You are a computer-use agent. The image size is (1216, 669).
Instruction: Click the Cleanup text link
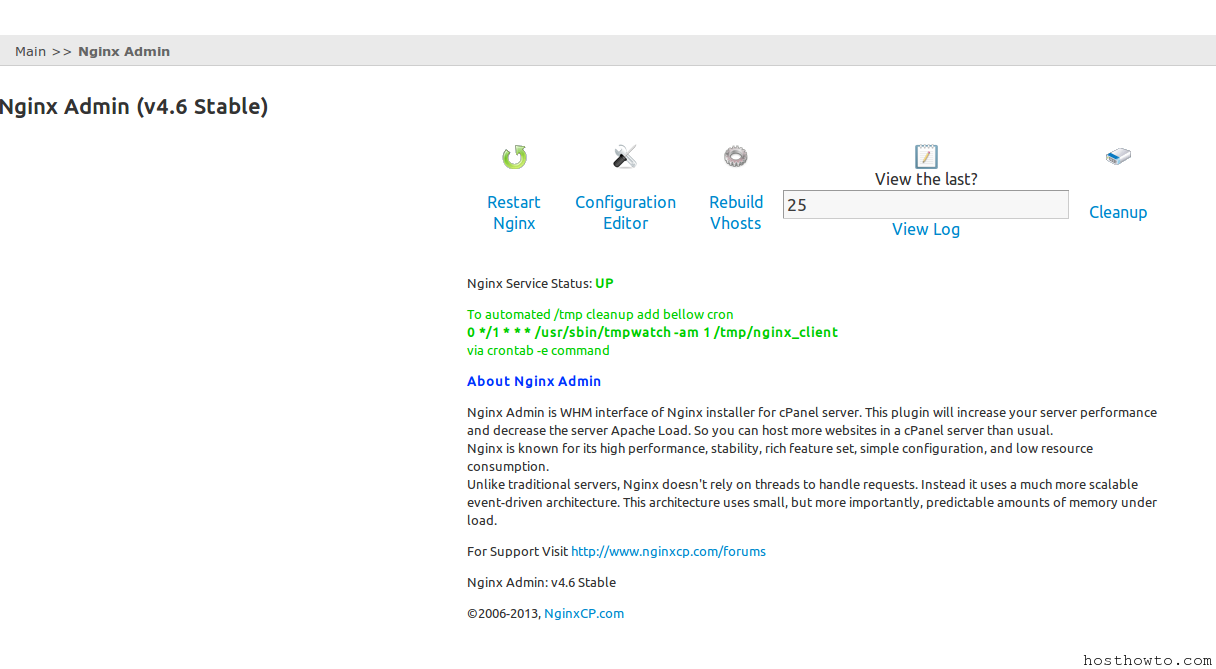[1118, 212]
